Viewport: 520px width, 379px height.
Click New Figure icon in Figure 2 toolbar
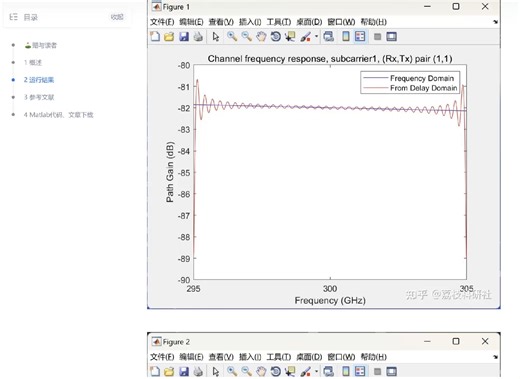[155, 371]
